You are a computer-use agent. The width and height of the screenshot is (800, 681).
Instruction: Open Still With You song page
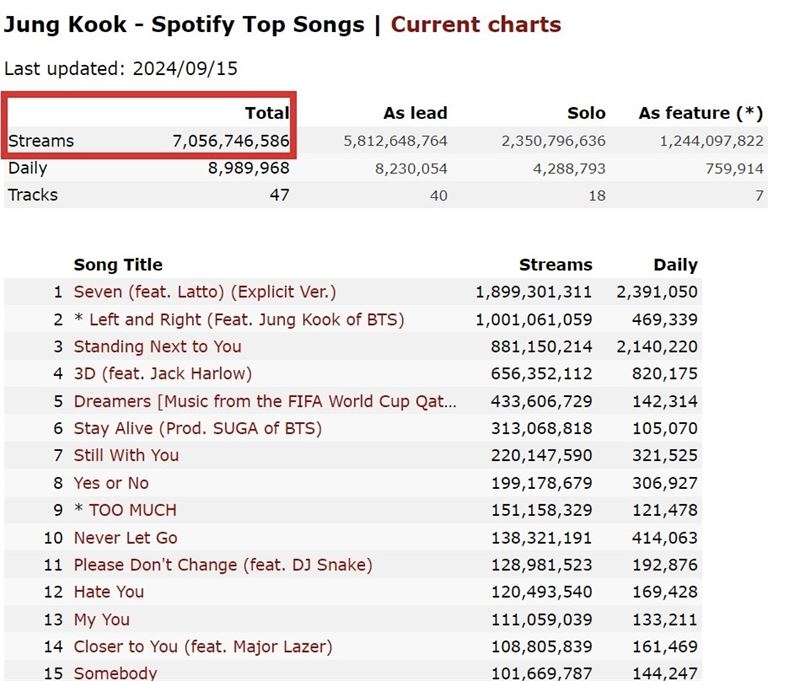click(x=126, y=455)
